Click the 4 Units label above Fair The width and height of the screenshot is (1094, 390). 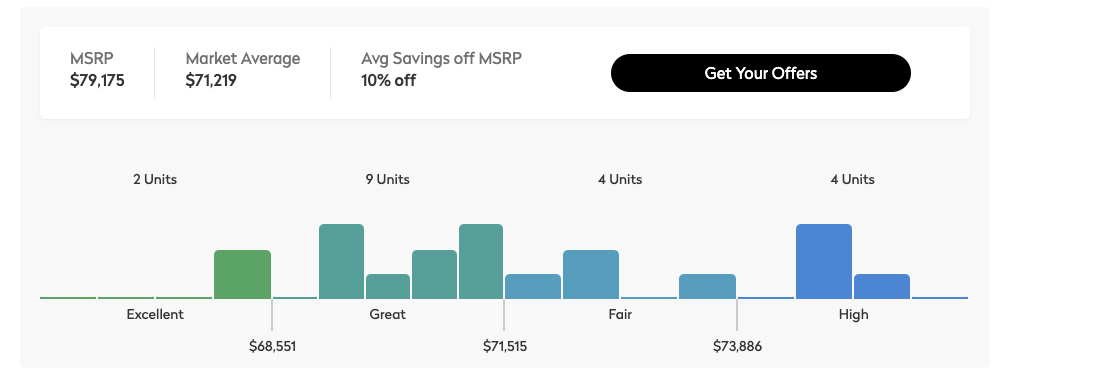coord(620,179)
